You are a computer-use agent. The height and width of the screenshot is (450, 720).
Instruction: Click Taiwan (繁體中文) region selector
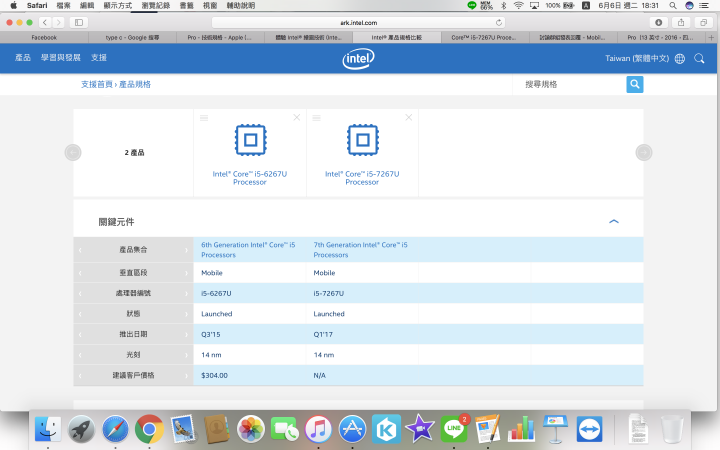pyautogui.click(x=637, y=58)
